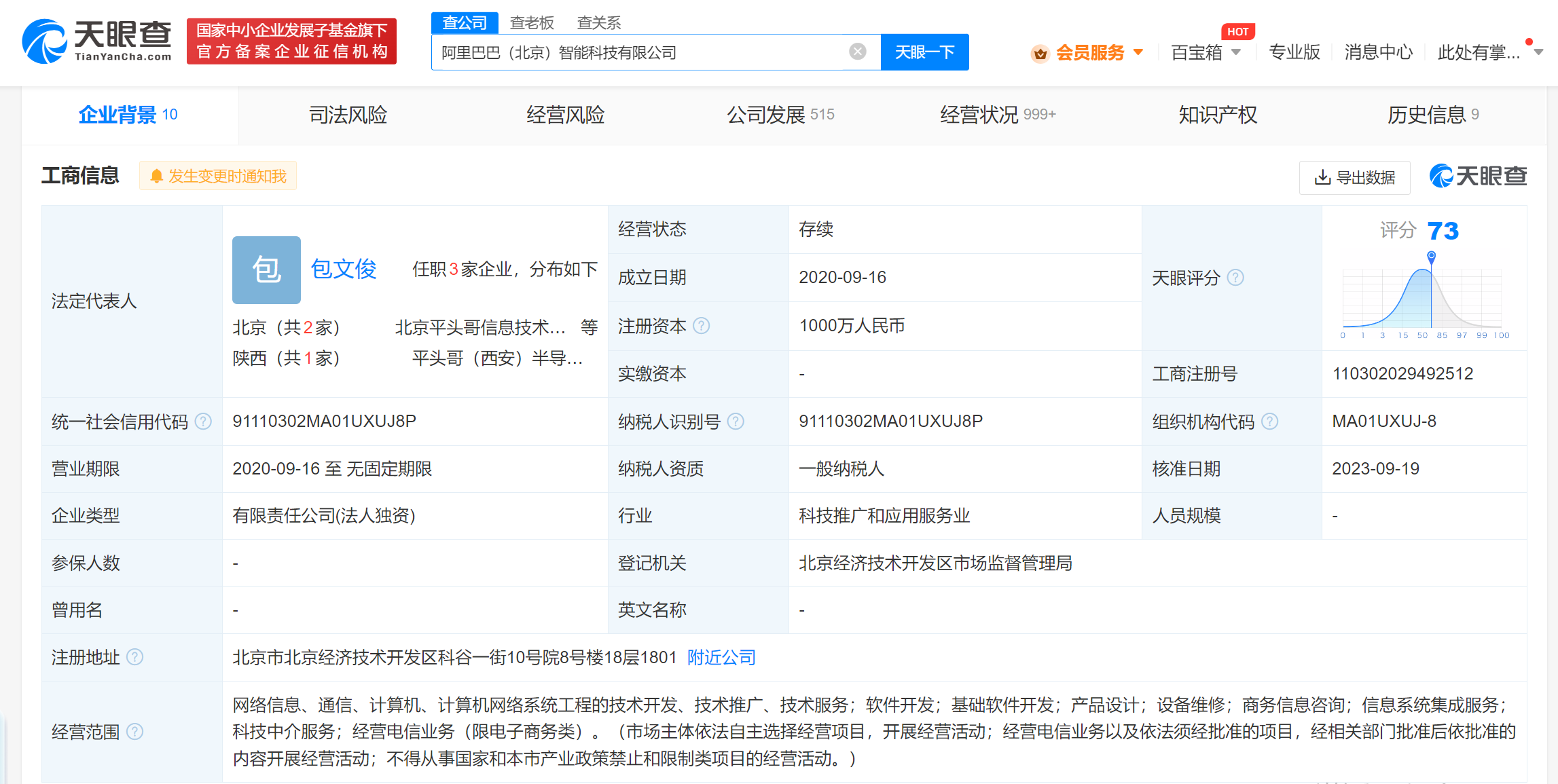Viewport: 1558px width, 784px height.
Task: Click help icon next to 注册地址
Action: (135, 657)
